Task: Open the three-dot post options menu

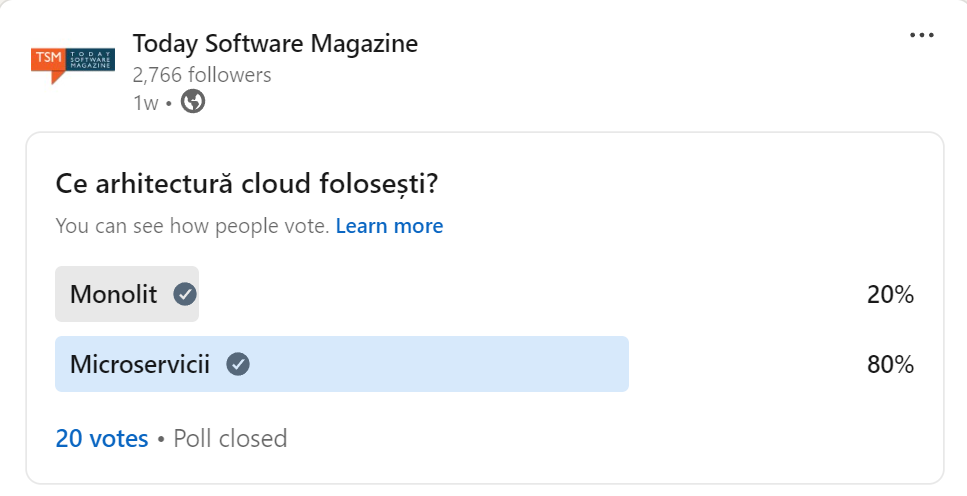Action: 921,35
